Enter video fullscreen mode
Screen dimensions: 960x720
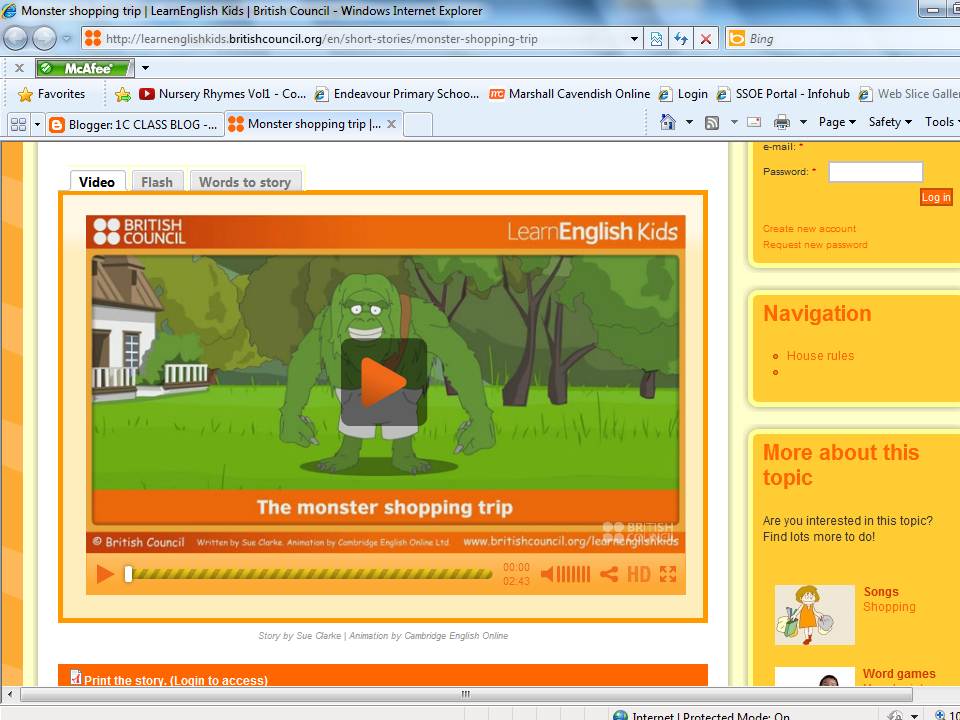[x=668, y=574]
